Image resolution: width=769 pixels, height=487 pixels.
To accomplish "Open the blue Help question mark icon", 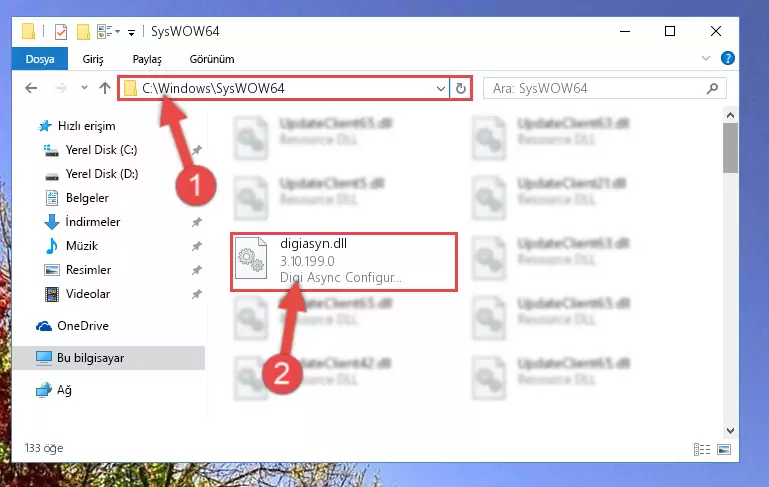I will 727,58.
